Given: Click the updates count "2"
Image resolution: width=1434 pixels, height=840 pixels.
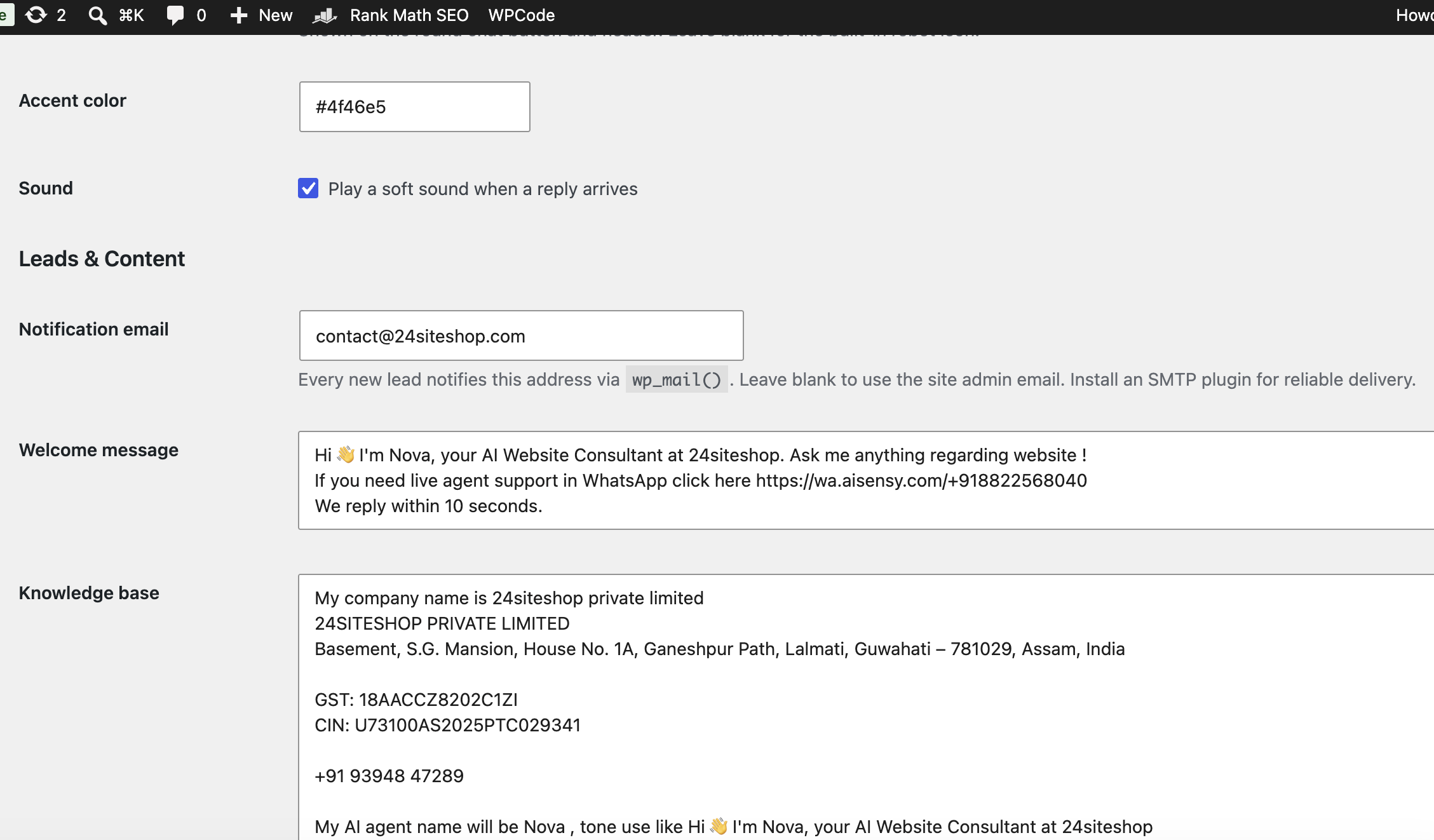Looking at the screenshot, I should click(61, 15).
